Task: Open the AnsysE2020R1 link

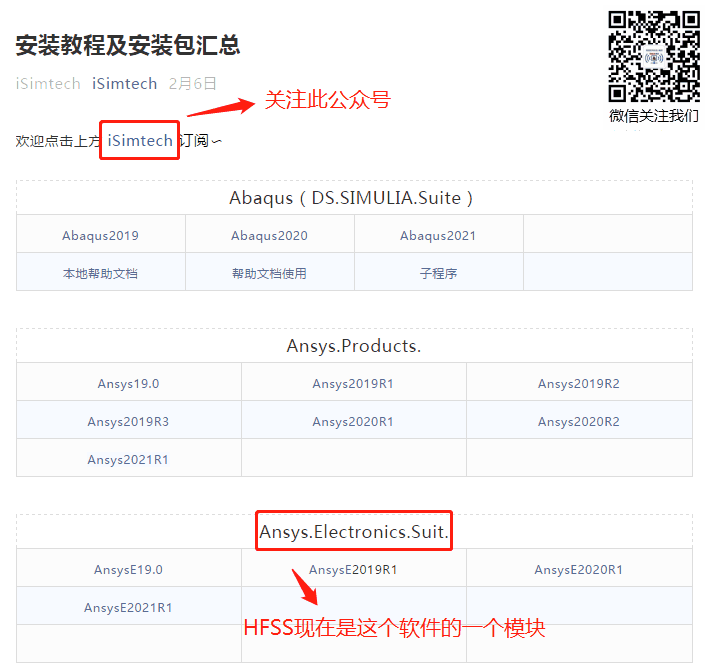Action: [579, 570]
